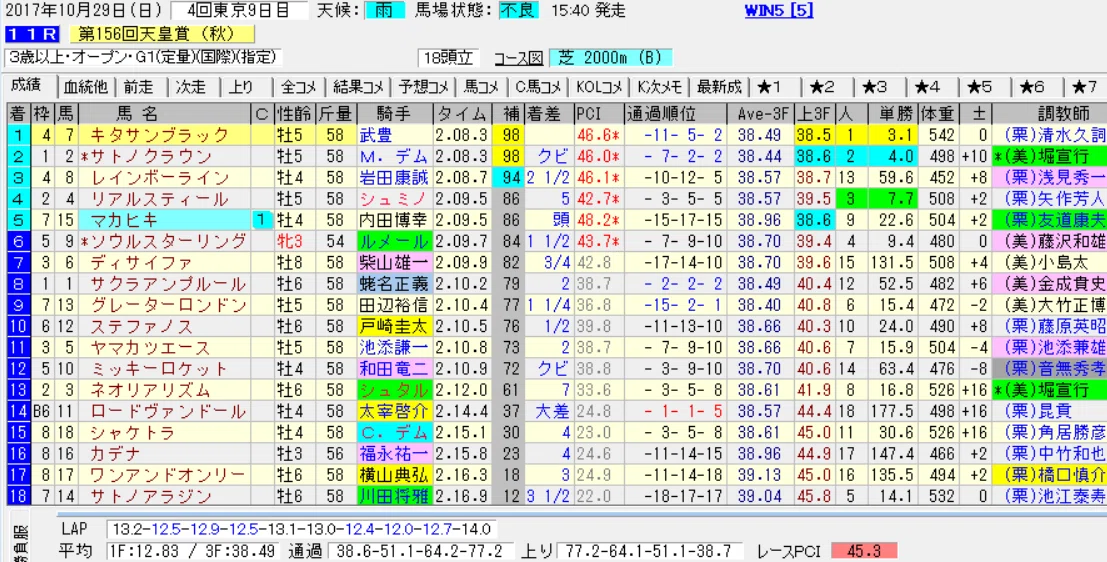
Task: Sort by the 上3F column header
Action: tap(813, 114)
